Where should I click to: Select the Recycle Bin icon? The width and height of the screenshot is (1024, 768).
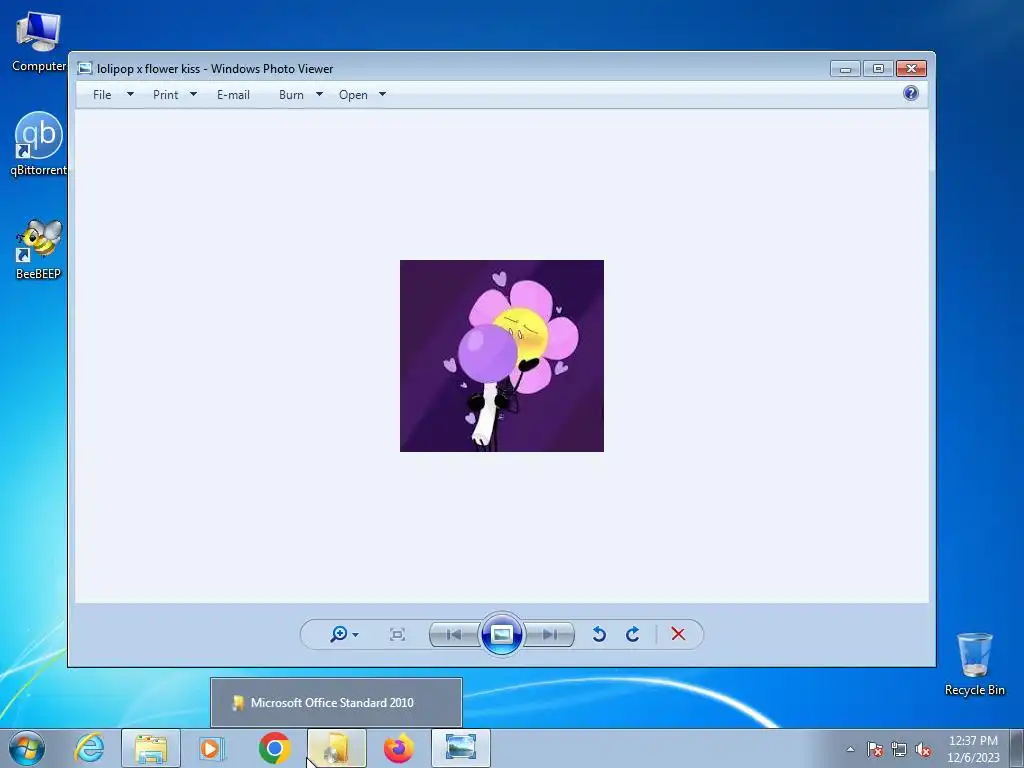(974, 664)
